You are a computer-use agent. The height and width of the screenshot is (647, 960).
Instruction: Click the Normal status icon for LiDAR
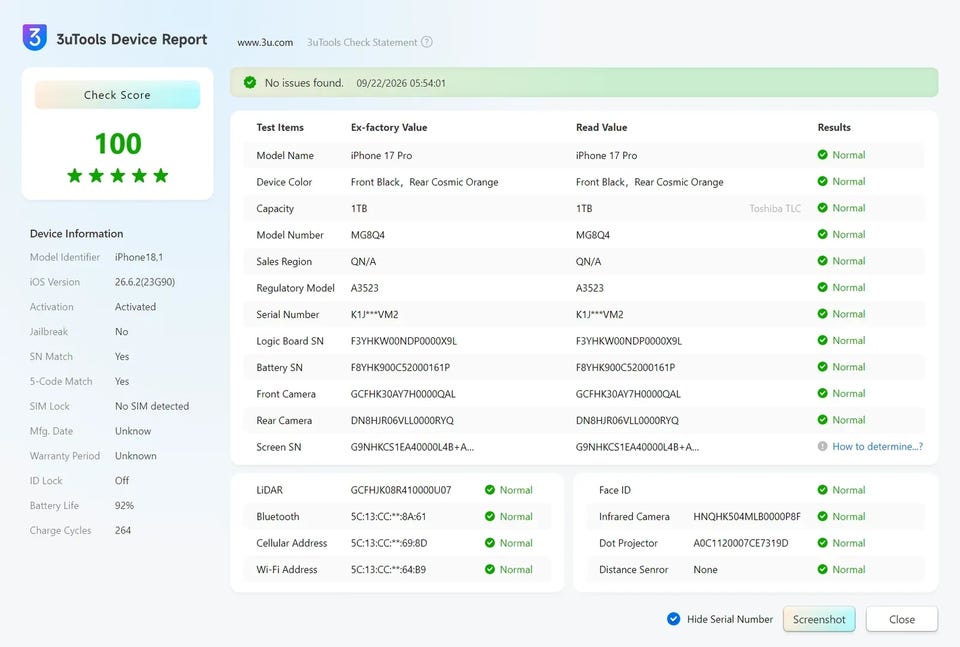tap(490, 490)
